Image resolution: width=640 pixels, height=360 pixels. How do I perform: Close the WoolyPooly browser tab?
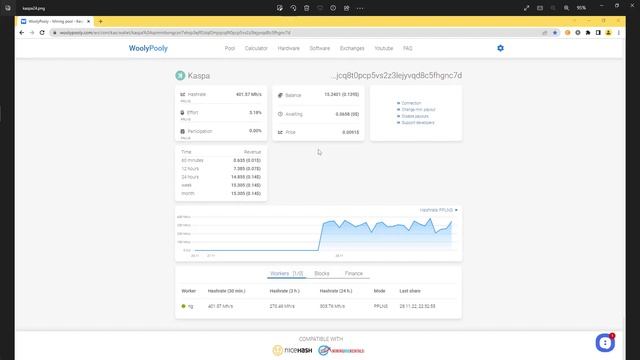coord(89,21)
